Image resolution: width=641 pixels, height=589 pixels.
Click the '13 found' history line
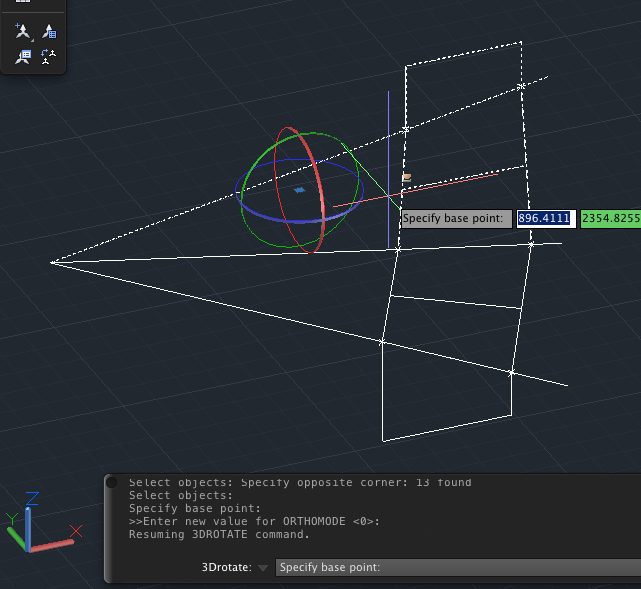pyautogui.click(x=300, y=483)
